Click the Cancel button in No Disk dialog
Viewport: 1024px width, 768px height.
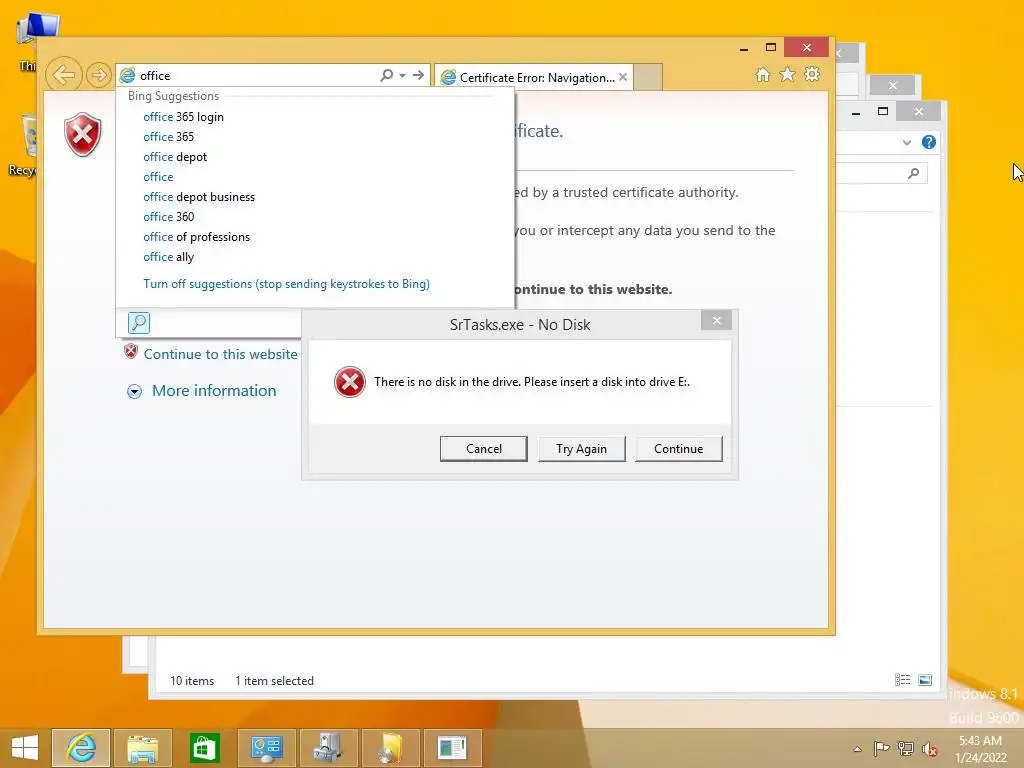tap(484, 449)
